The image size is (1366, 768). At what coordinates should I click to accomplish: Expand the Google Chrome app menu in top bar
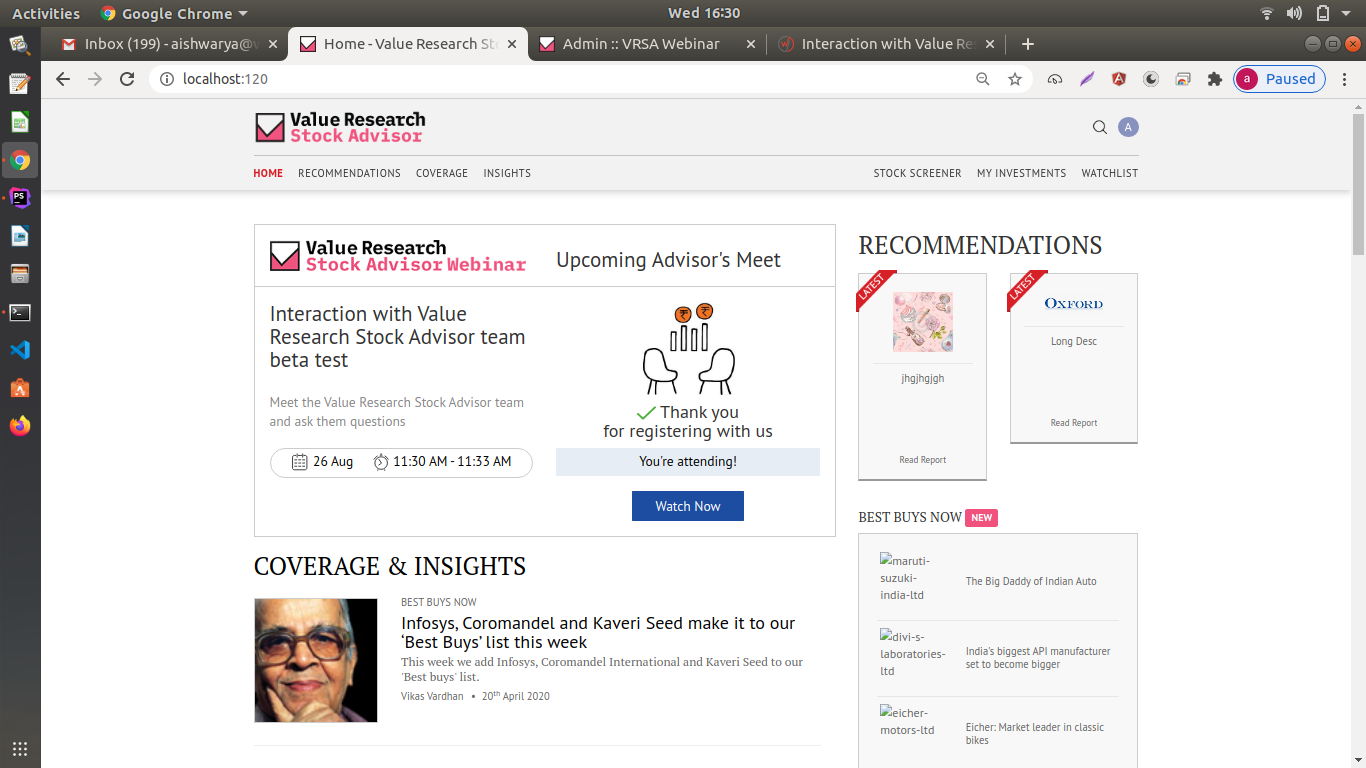176,13
